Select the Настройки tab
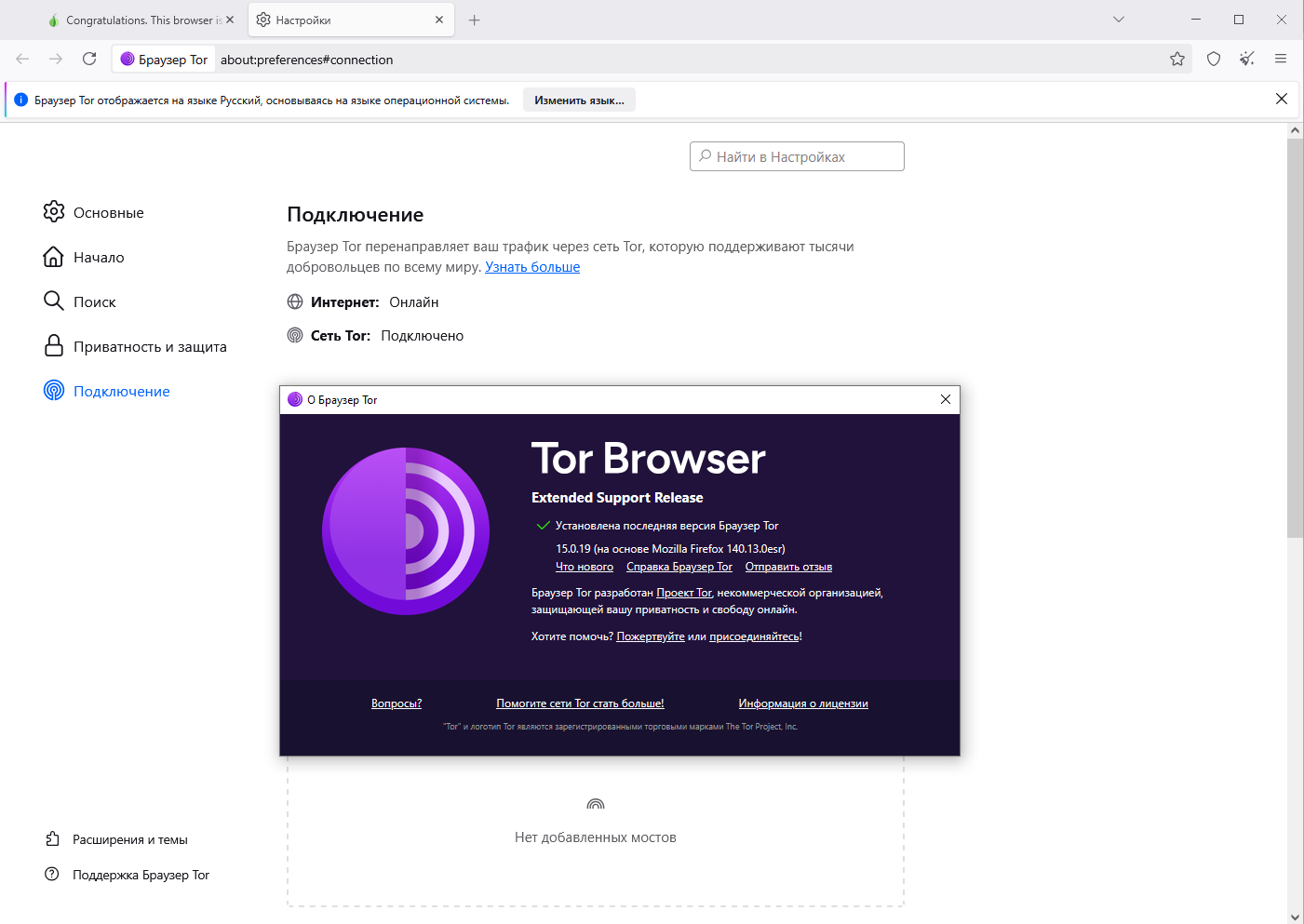 (x=351, y=20)
